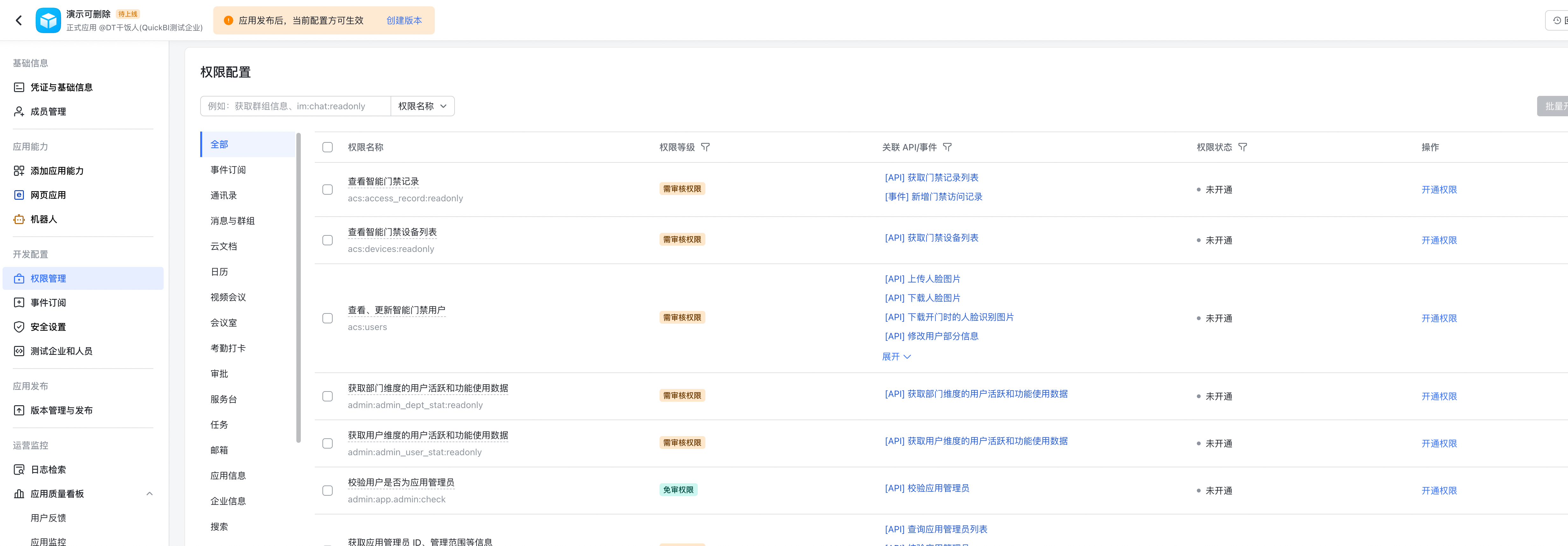
Task: Click filter icon next to 权限等级
Action: point(705,147)
